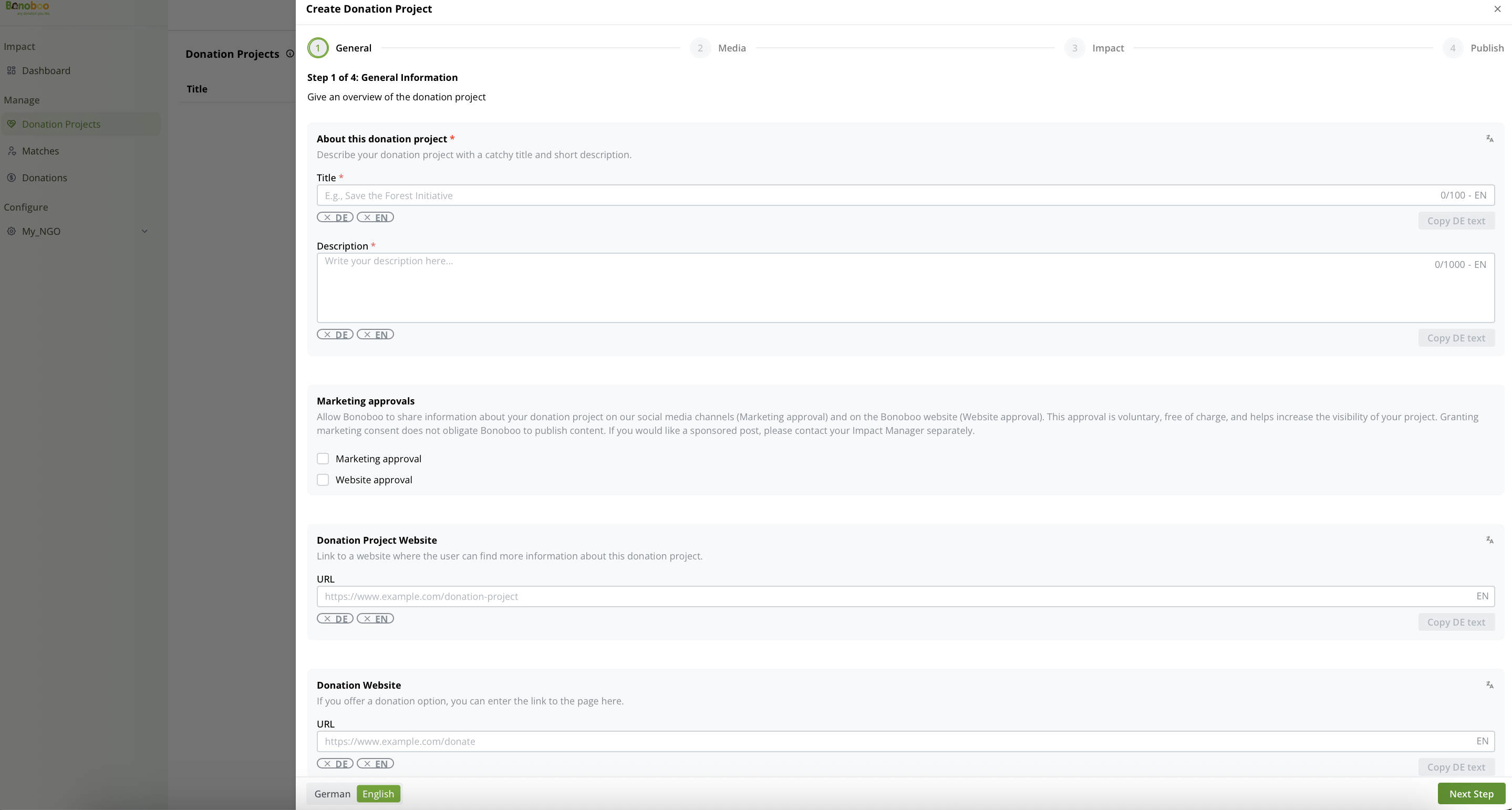Expand the My_NGO dropdown chevron

[x=145, y=231]
